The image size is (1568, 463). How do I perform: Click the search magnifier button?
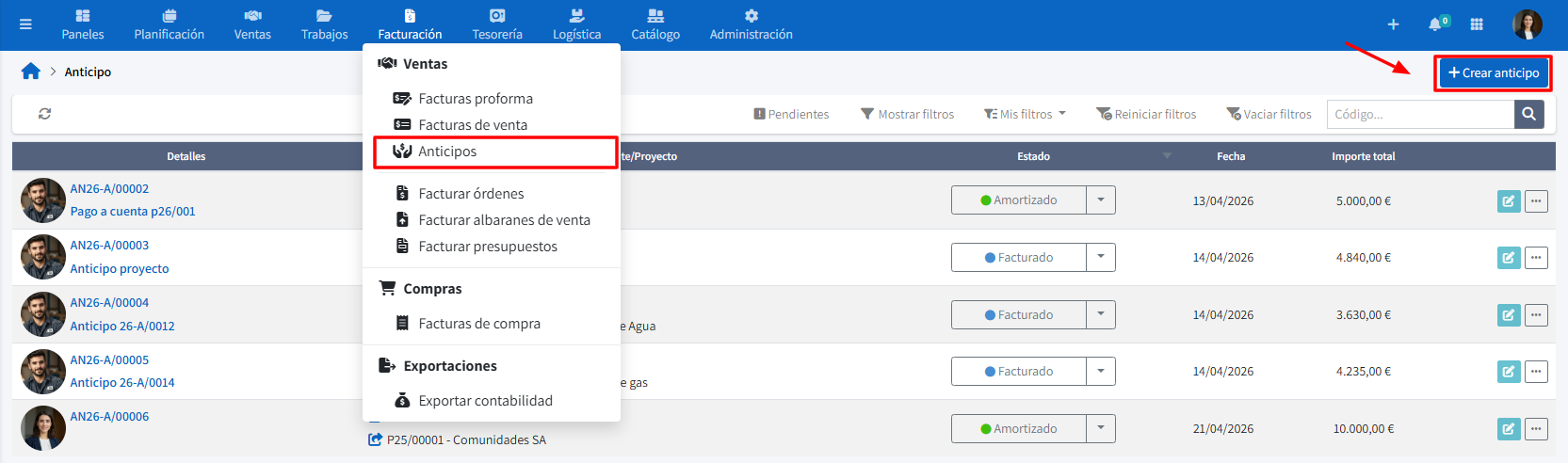coord(1528,114)
